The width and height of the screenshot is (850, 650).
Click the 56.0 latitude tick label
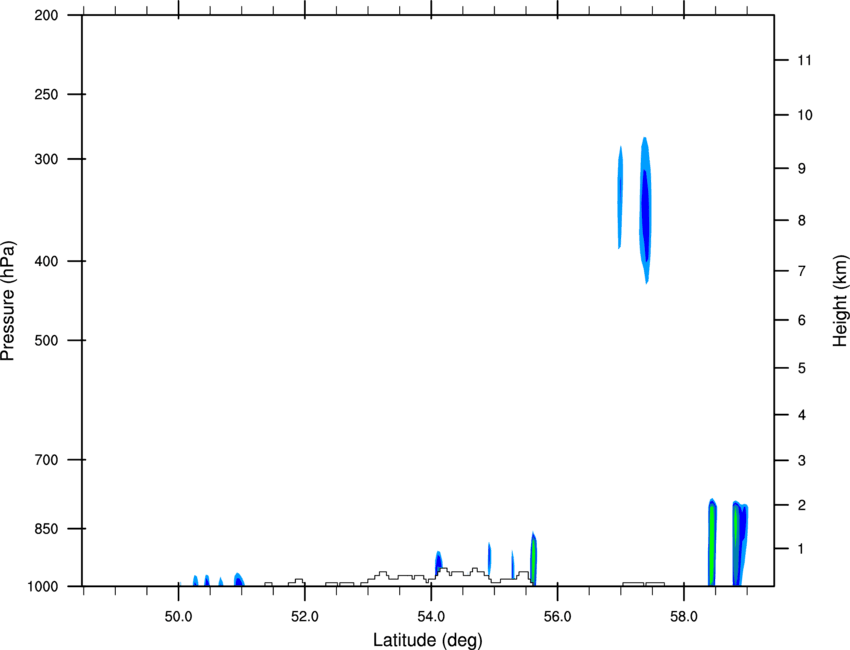coord(557,617)
